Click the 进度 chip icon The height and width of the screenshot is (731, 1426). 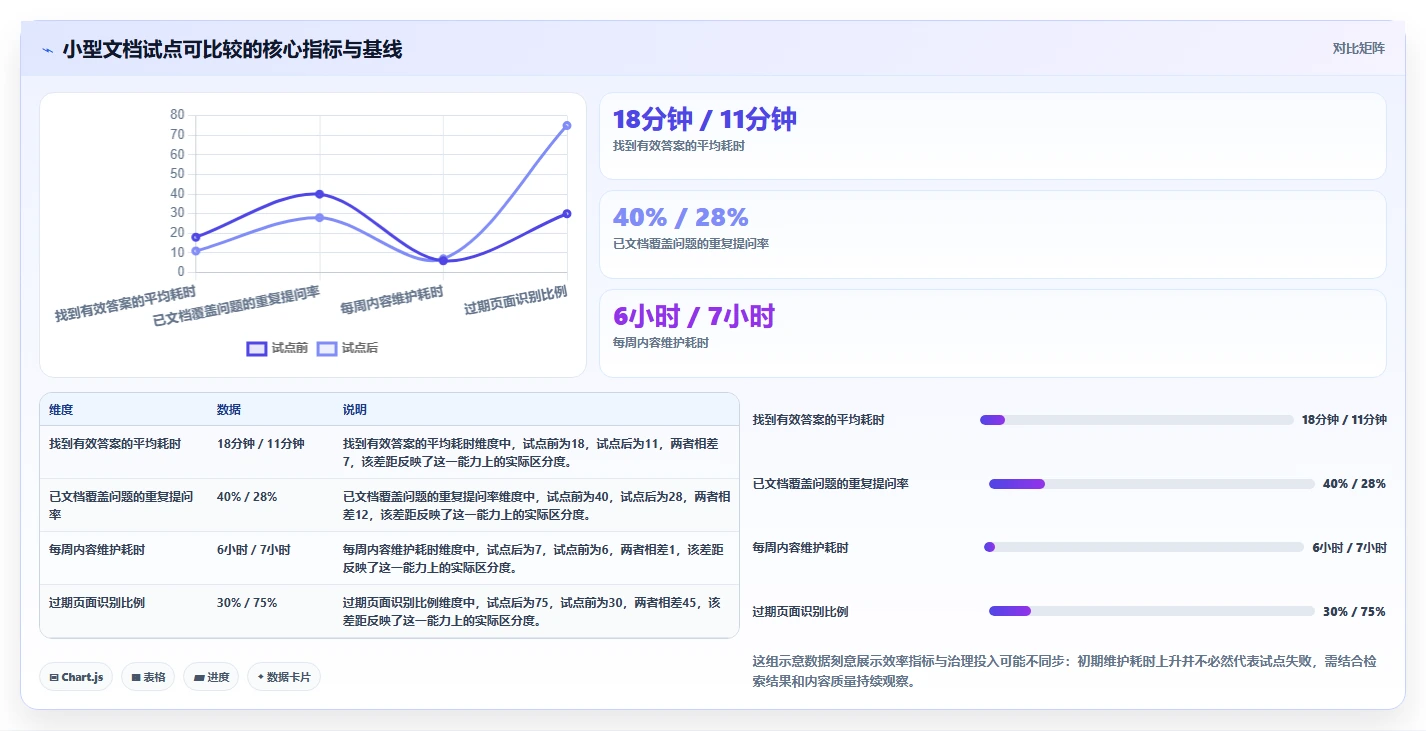tap(199, 677)
